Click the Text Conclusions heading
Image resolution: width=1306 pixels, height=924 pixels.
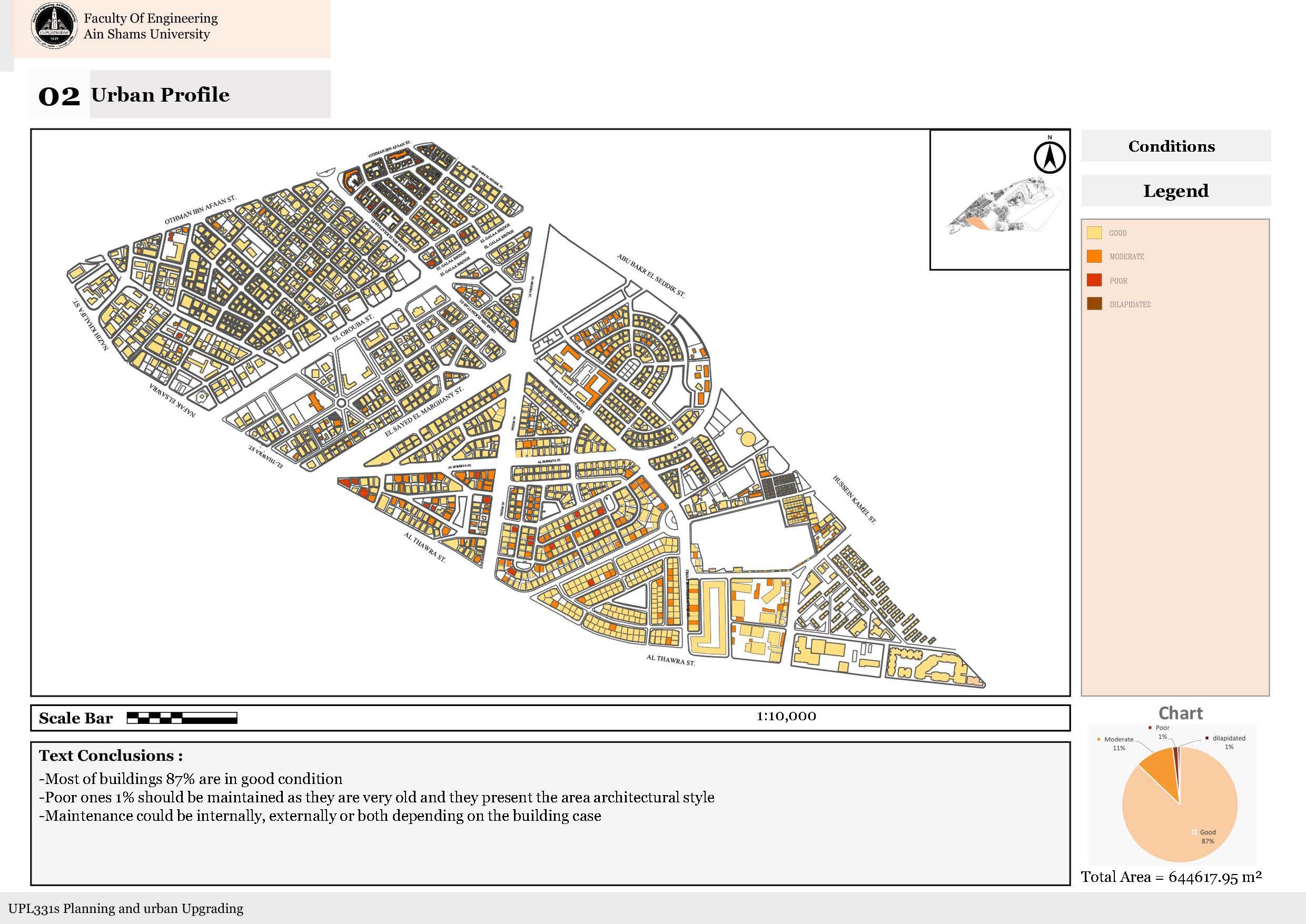111,756
